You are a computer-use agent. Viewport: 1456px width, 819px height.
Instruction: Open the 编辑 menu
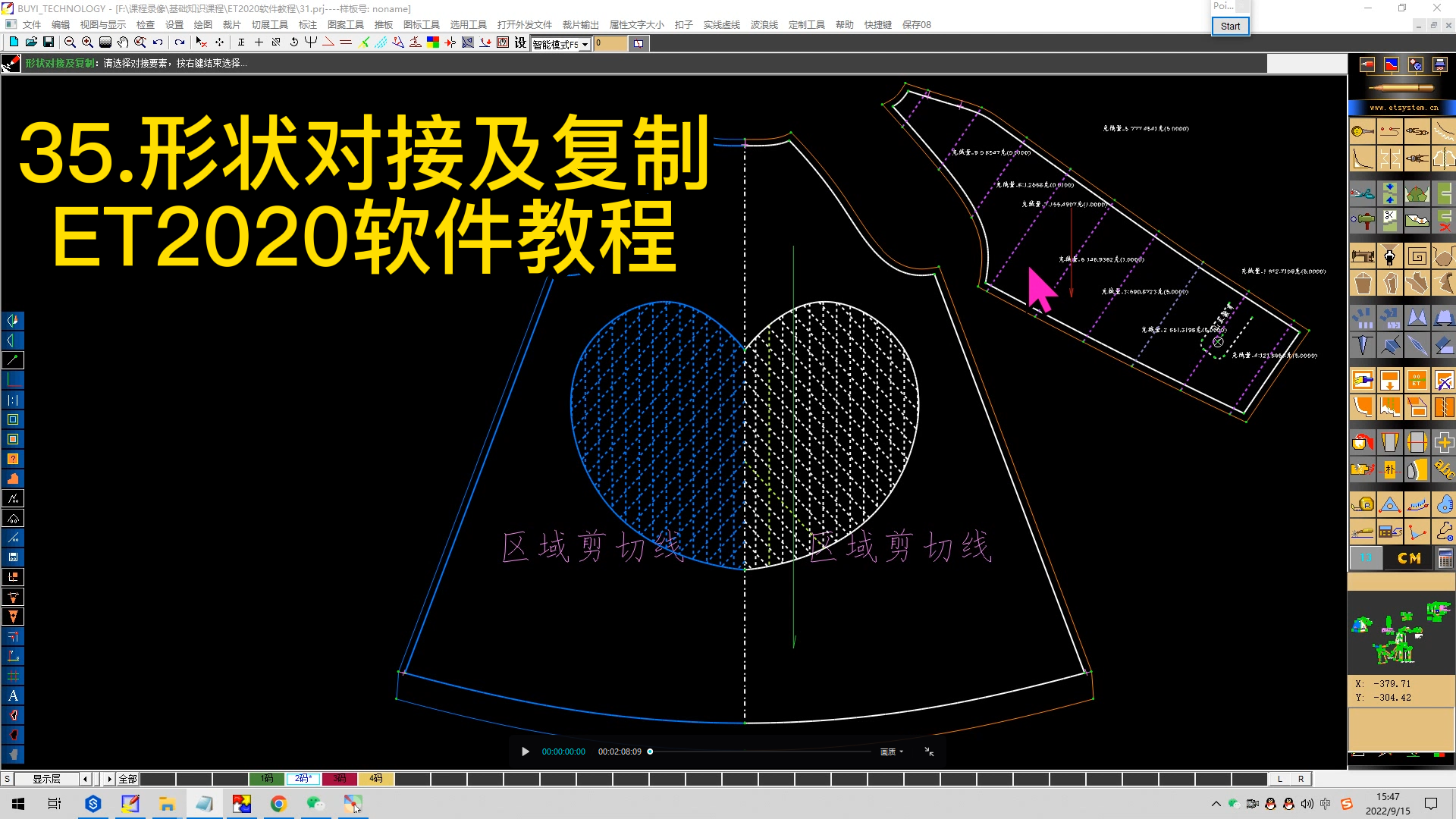pos(61,25)
